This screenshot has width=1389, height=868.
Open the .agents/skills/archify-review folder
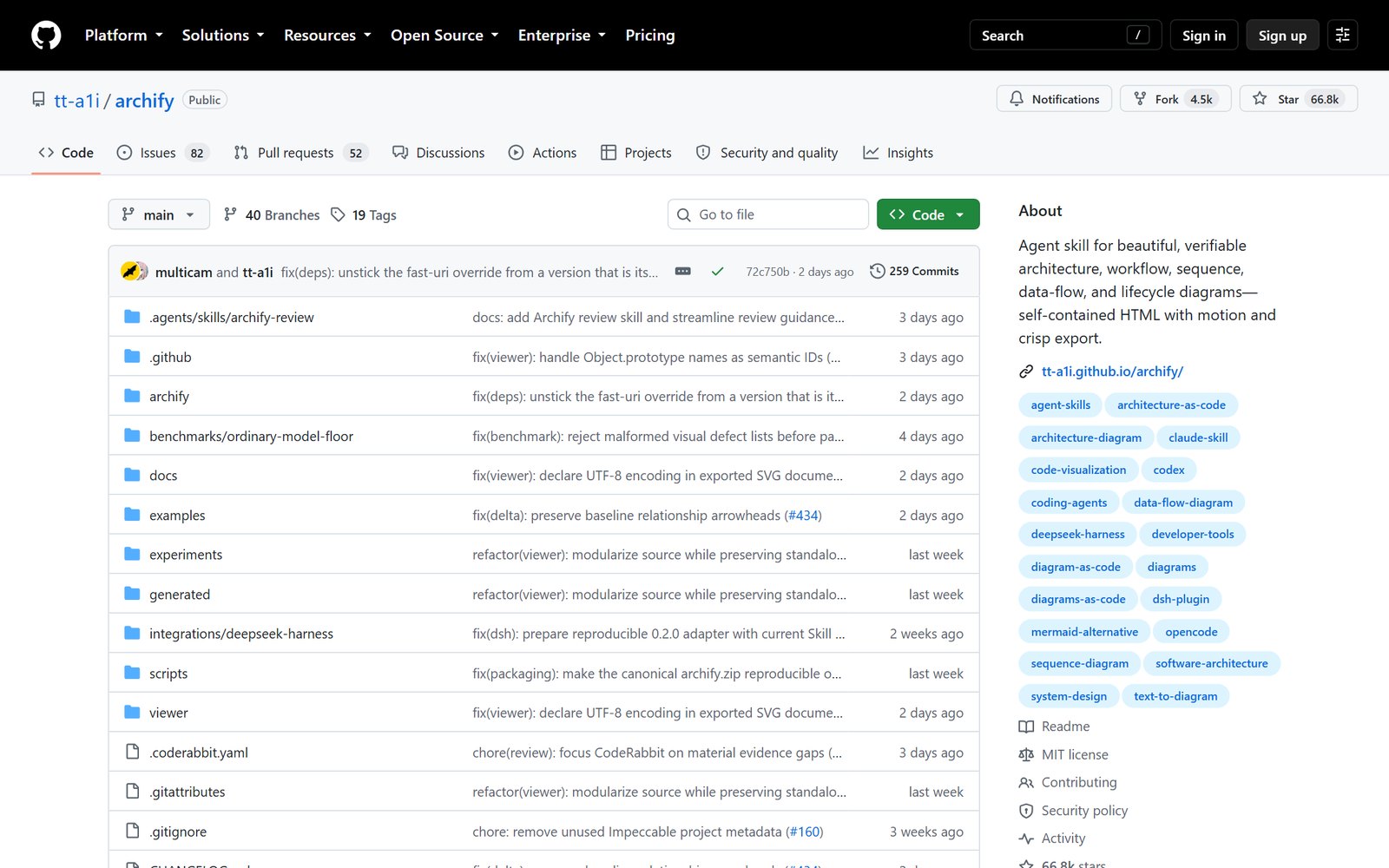coord(232,318)
